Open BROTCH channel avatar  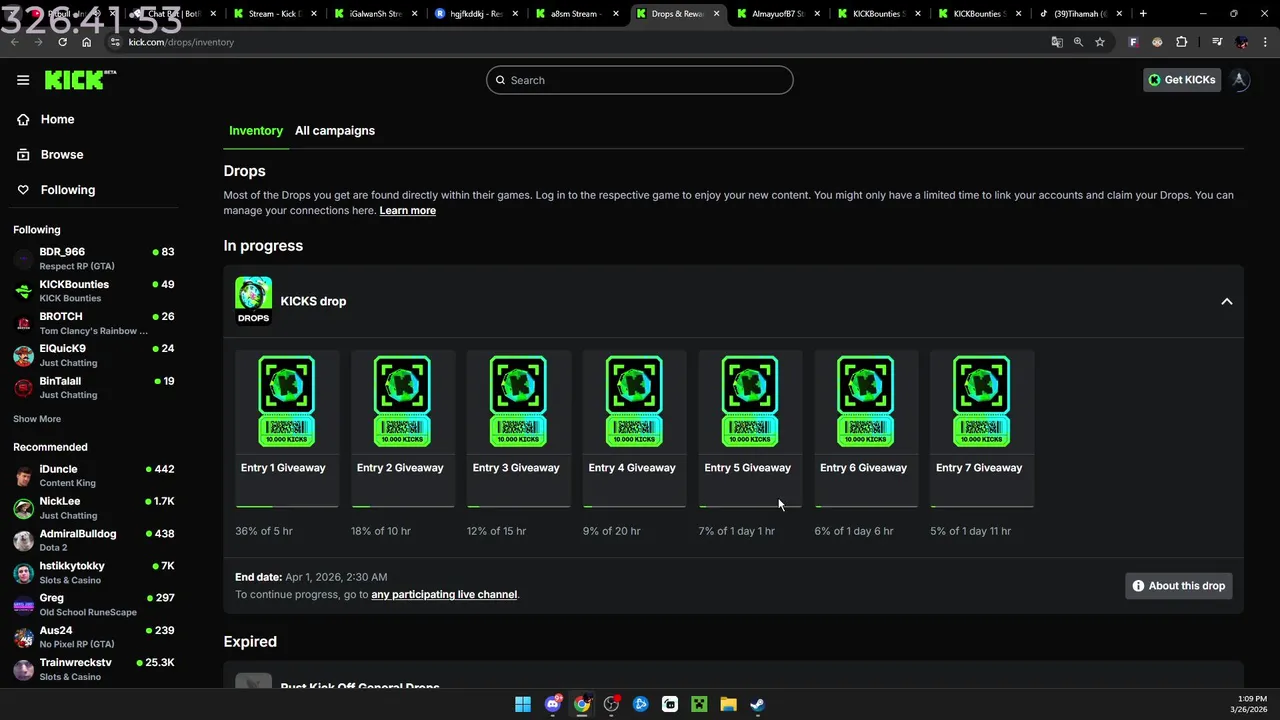coord(23,324)
